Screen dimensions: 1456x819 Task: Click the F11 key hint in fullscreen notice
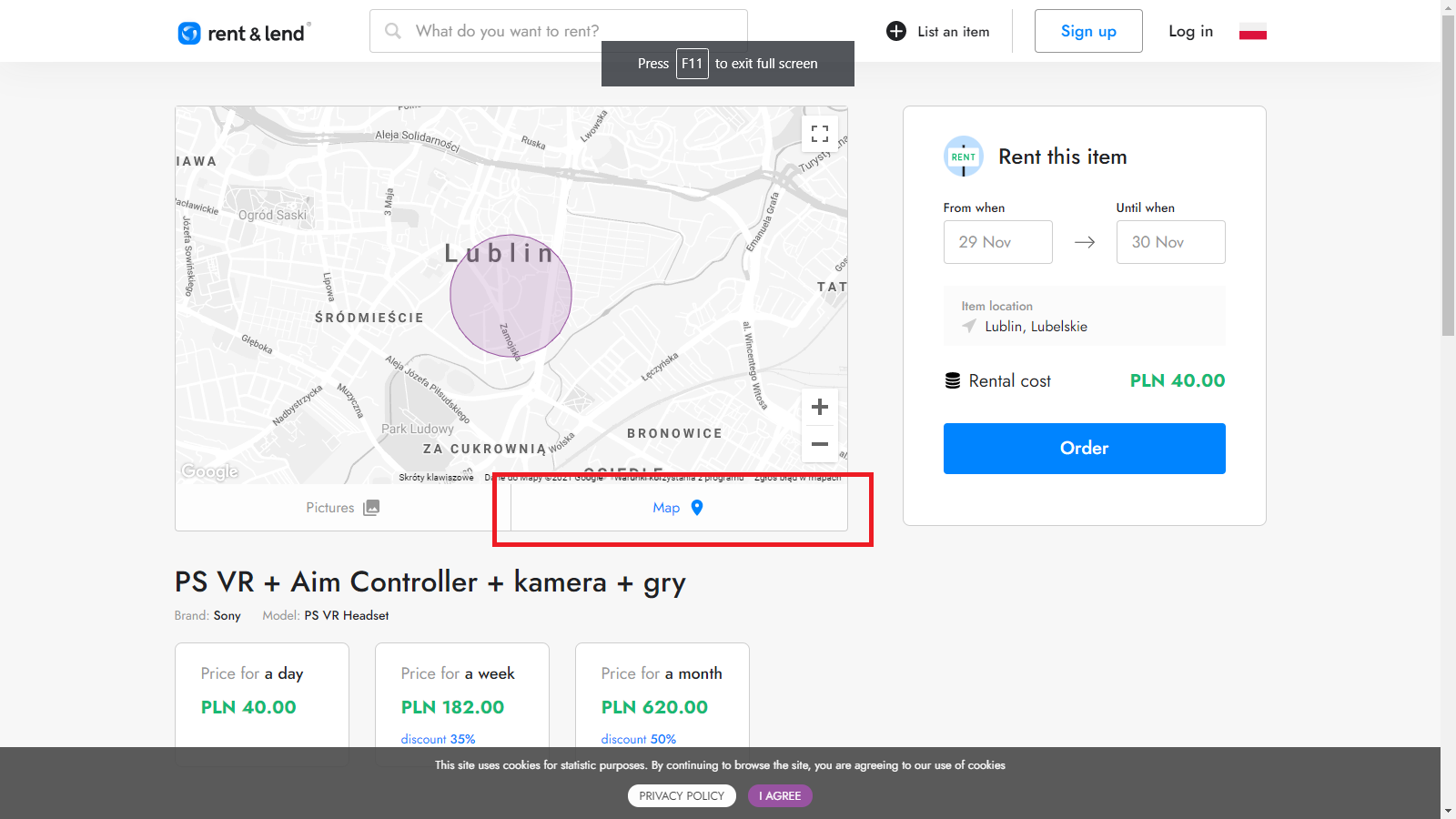(x=693, y=64)
